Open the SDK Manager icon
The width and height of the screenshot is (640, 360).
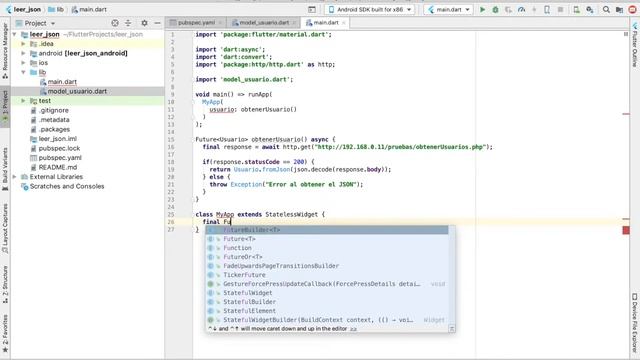click(x=589, y=9)
